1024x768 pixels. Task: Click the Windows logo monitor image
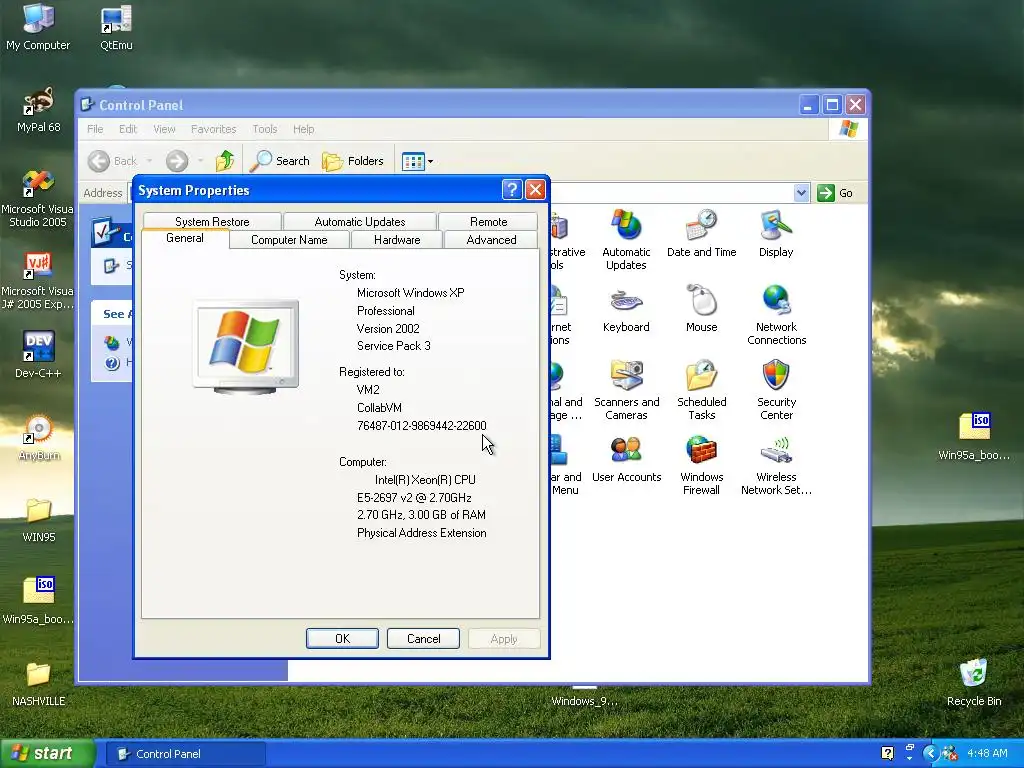[246, 347]
